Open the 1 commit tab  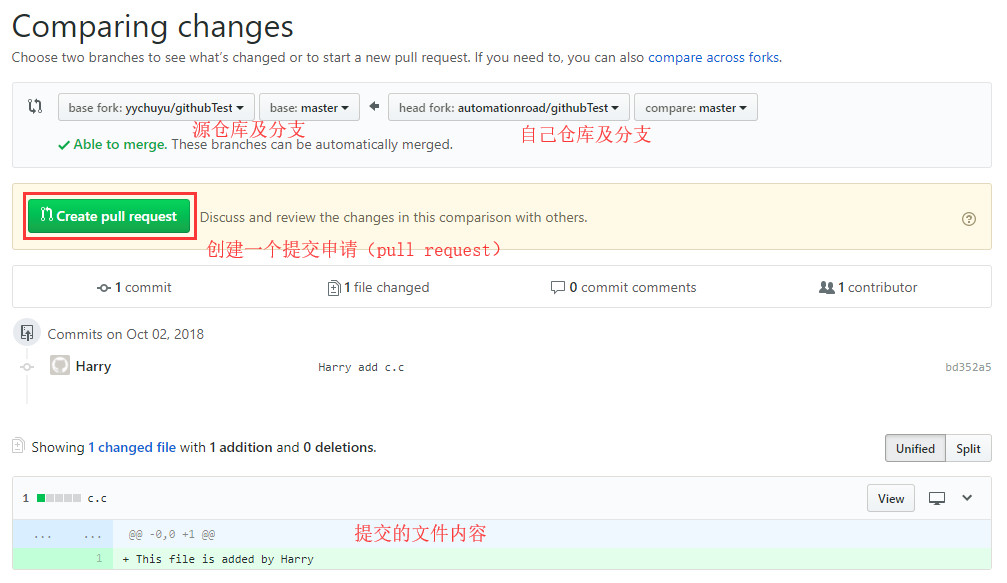[135, 288]
